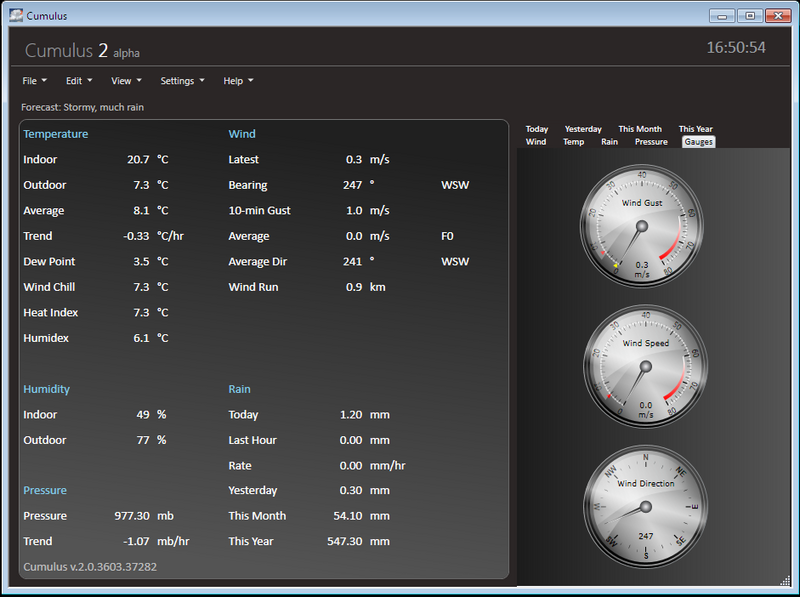
Task: Open the Temp graph tab
Action: pos(573,142)
